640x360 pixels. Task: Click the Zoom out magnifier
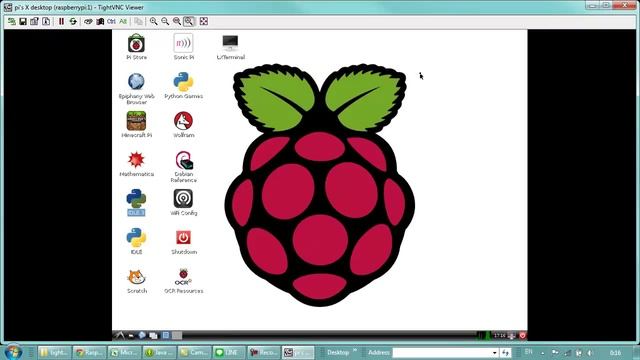pos(165,21)
